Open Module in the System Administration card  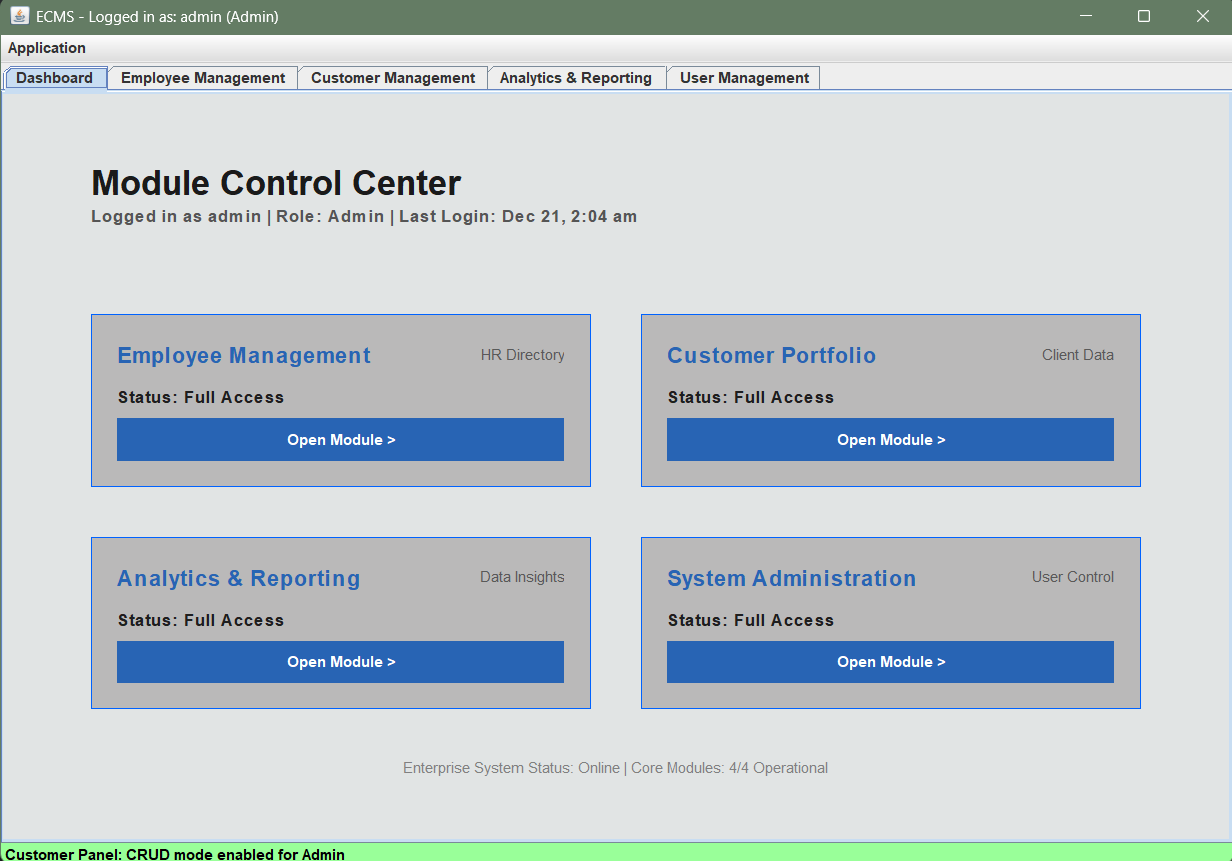tap(890, 662)
